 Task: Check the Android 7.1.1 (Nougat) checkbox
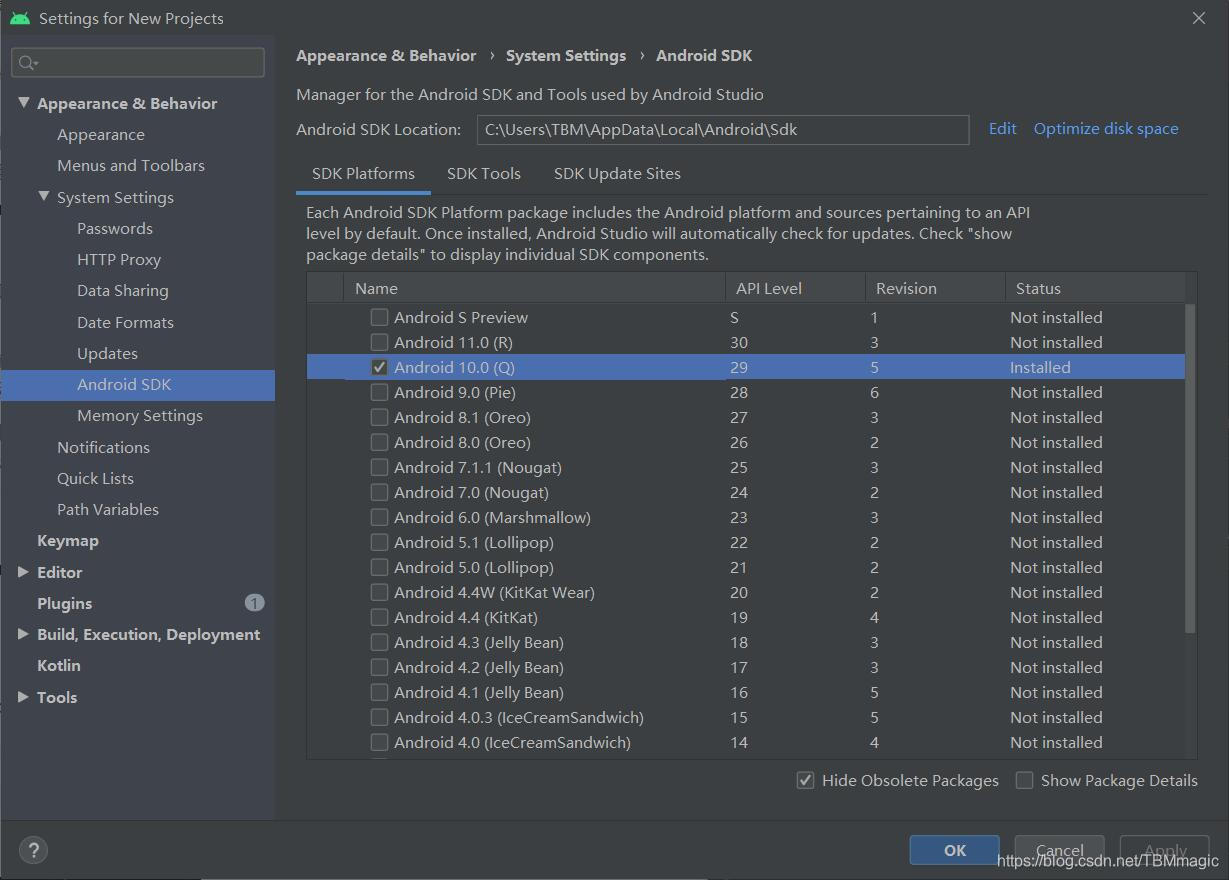379,467
